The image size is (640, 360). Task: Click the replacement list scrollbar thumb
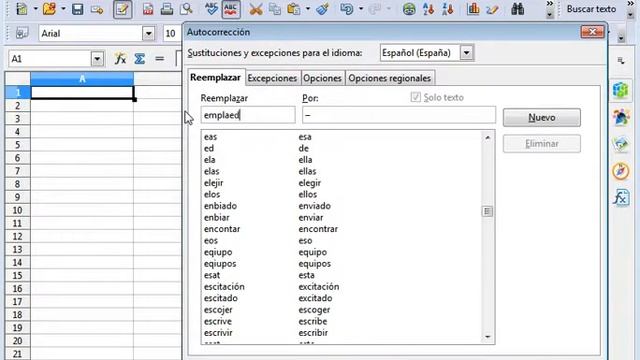(x=487, y=211)
